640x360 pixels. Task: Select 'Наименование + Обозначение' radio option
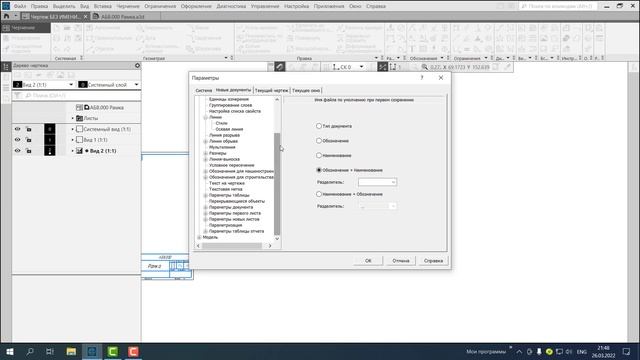319,194
